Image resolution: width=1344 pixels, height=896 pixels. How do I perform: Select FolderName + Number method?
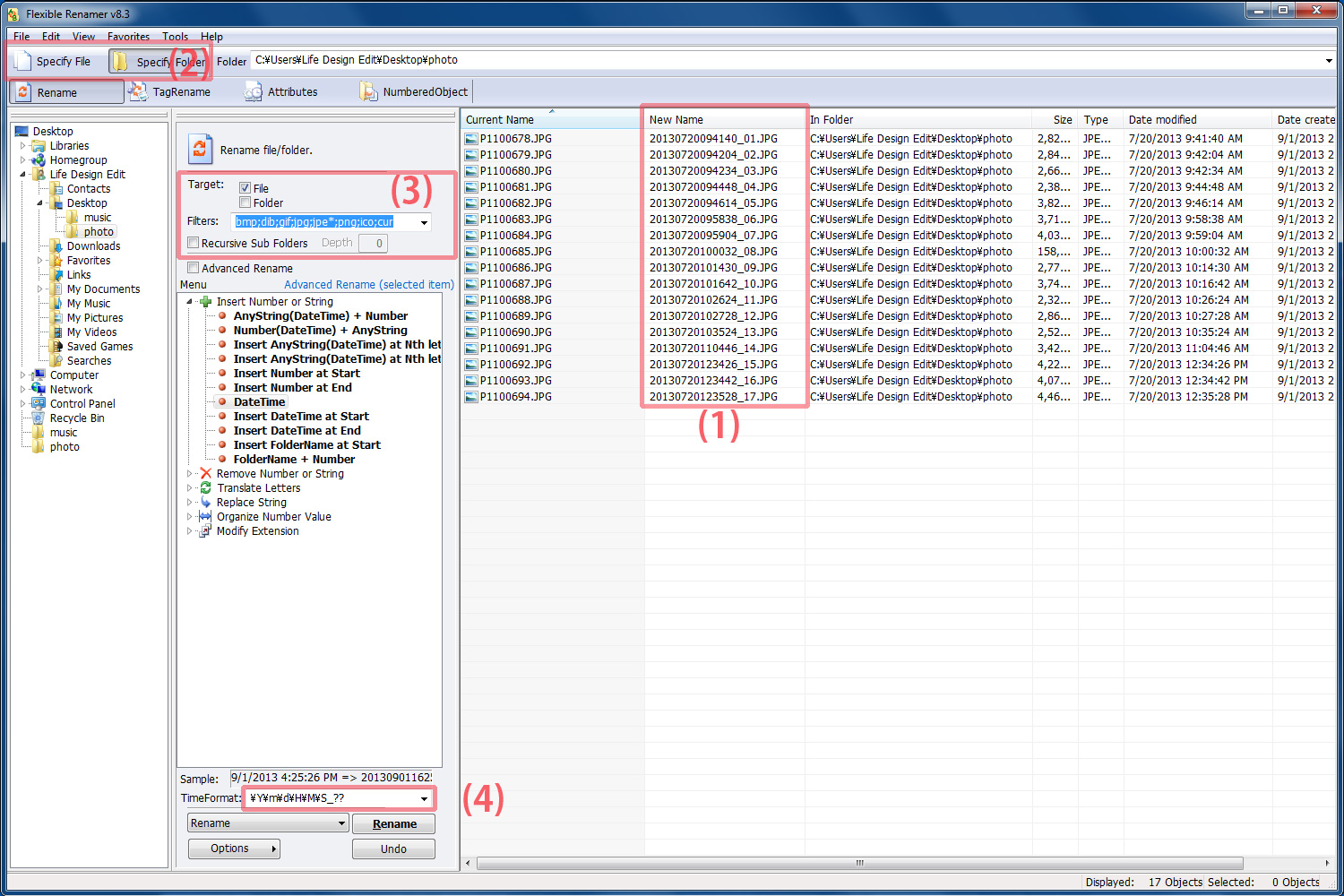point(294,459)
